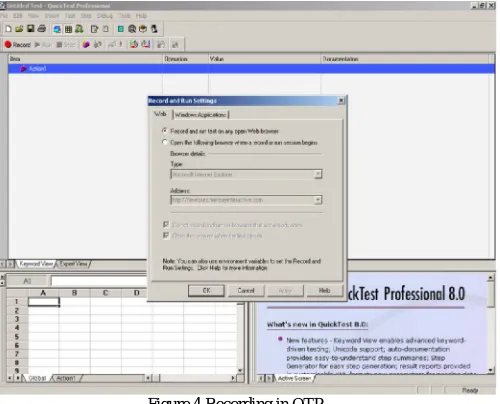This screenshot has height=404, width=500.
Task: Click the Active Screen pane scroll up arrow
Action: [491, 277]
